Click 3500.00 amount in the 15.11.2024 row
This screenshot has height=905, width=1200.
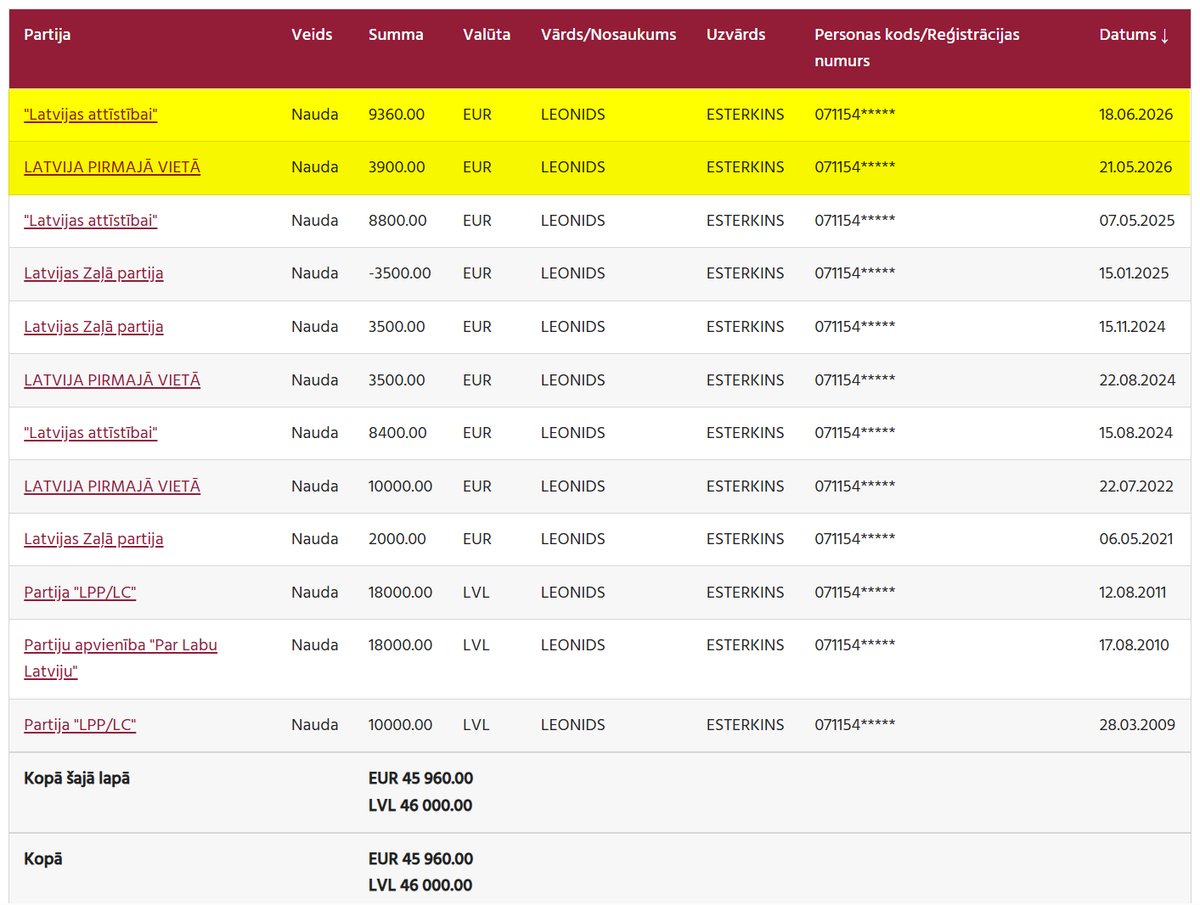[396, 327]
